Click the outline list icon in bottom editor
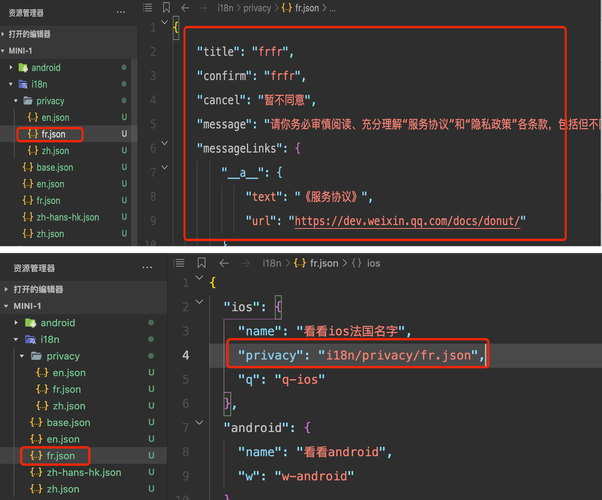Viewport: 602px width, 500px height. point(179,263)
